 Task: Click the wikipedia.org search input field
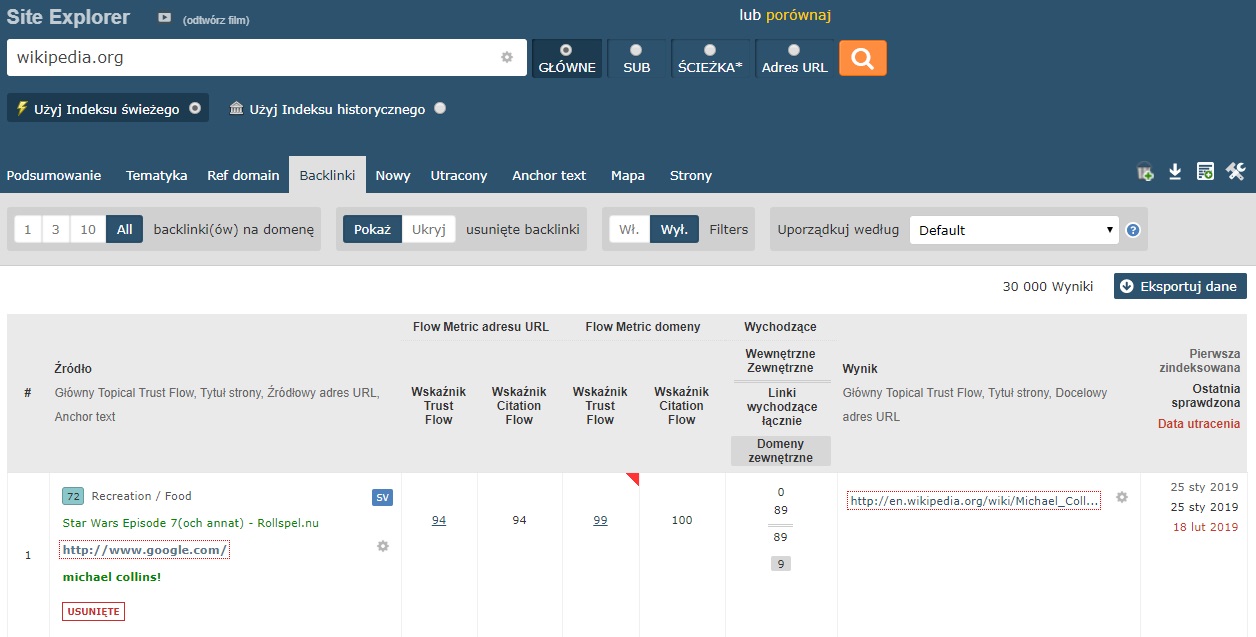255,58
